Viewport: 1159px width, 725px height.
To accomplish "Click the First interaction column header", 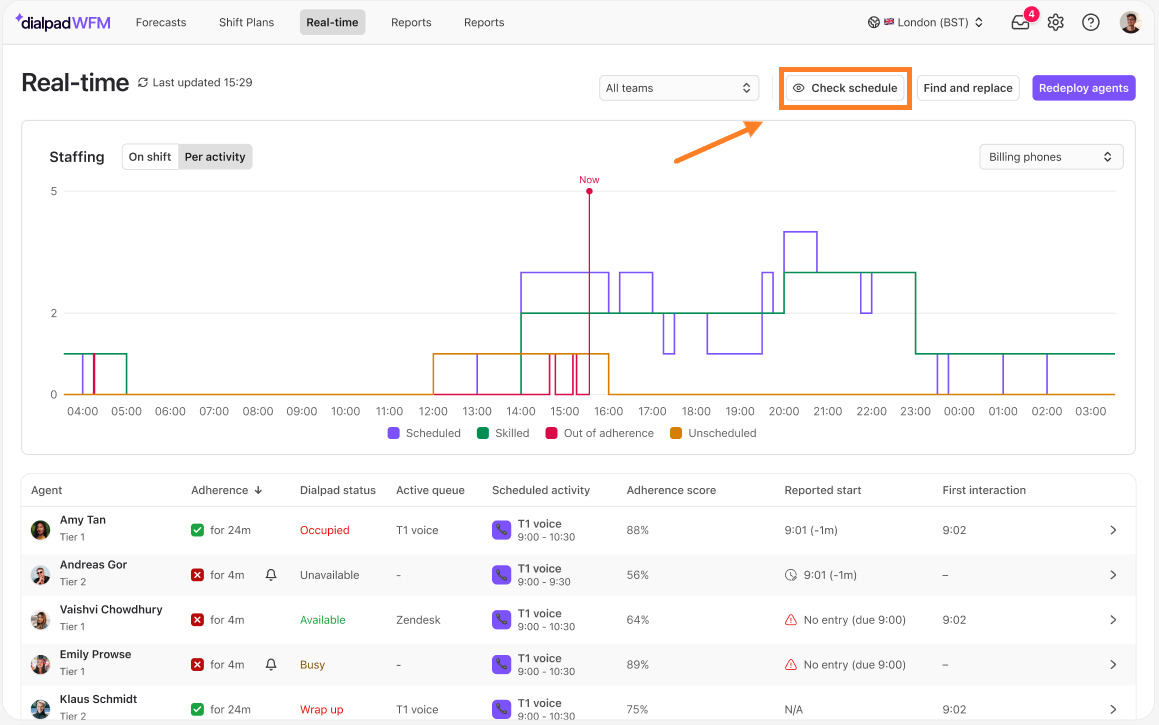I will (x=984, y=490).
